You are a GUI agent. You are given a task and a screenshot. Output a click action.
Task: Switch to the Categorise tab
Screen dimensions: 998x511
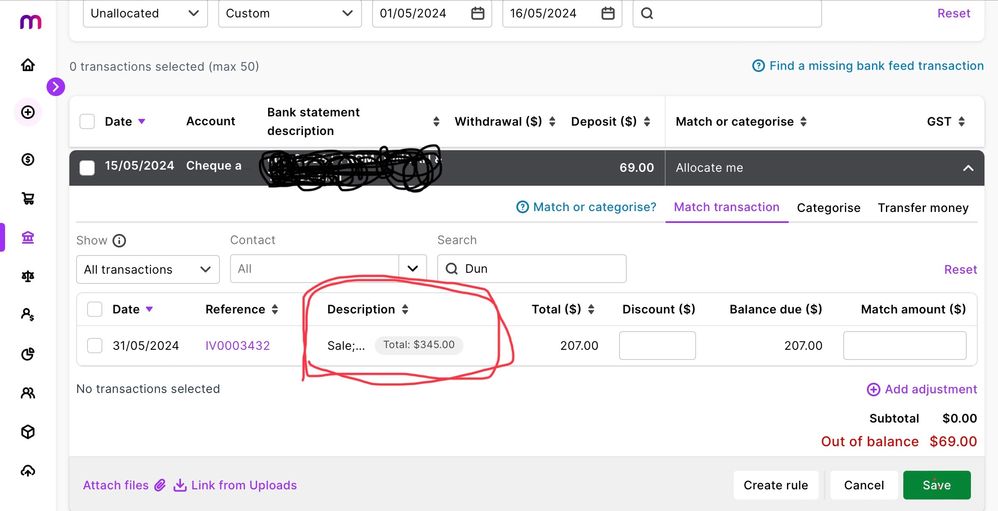[x=828, y=208]
